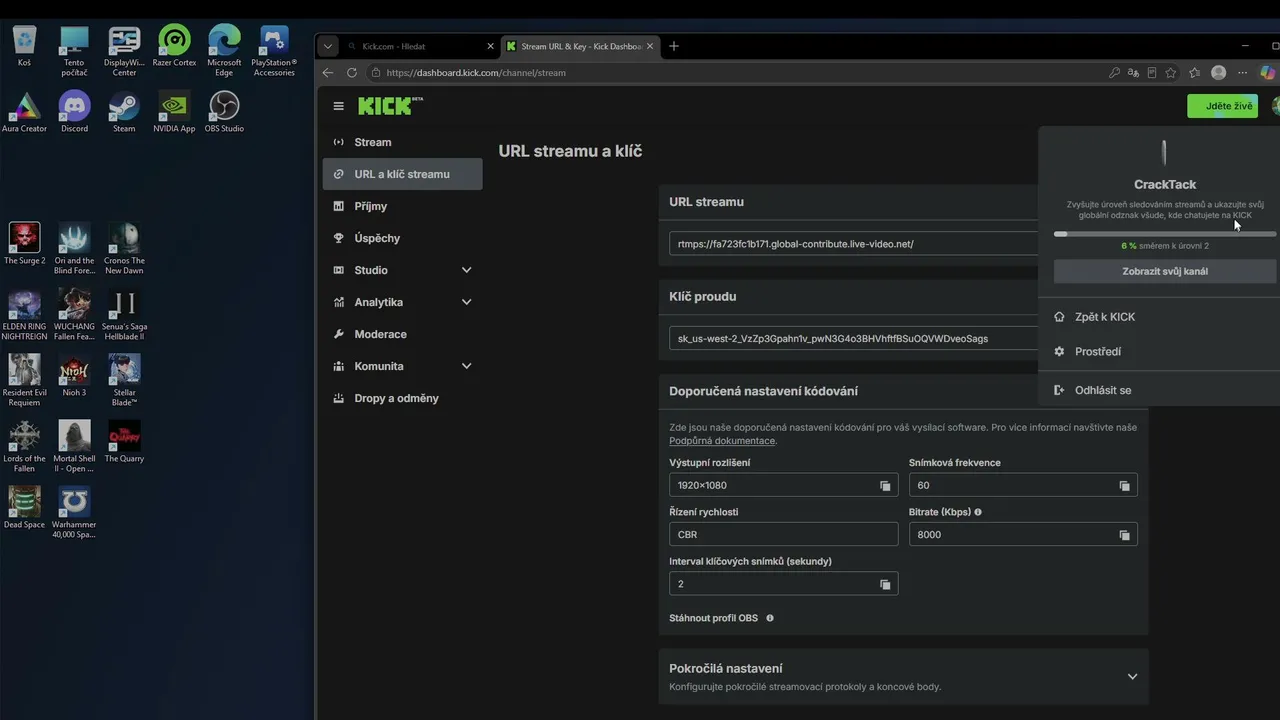Click the translate icon in the address bar
This screenshot has width=1280, height=720.
click(1133, 73)
